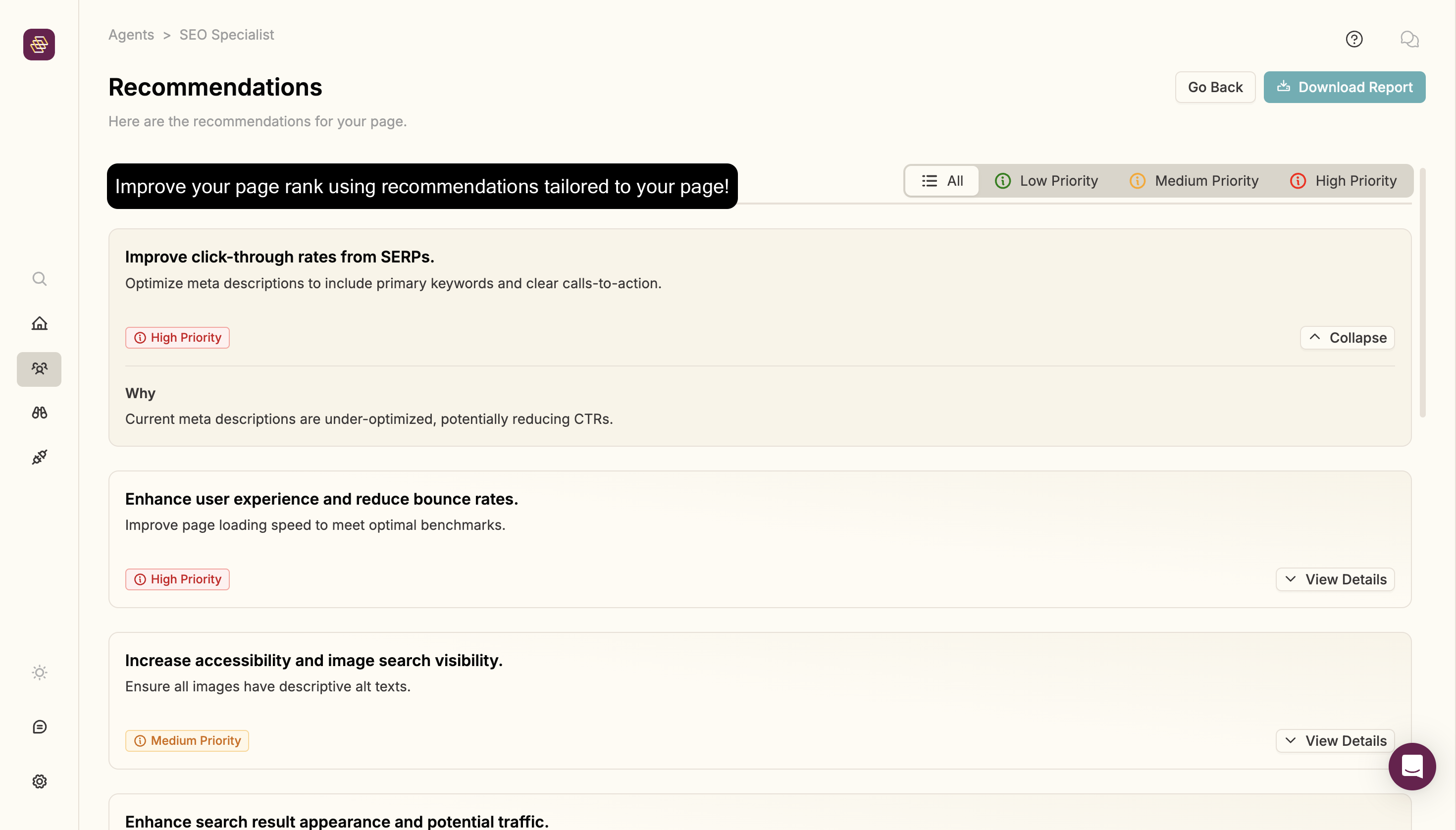
Task: Open integrations plug icon in the sidebar
Action: pyautogui.click(x=39, y=457)
